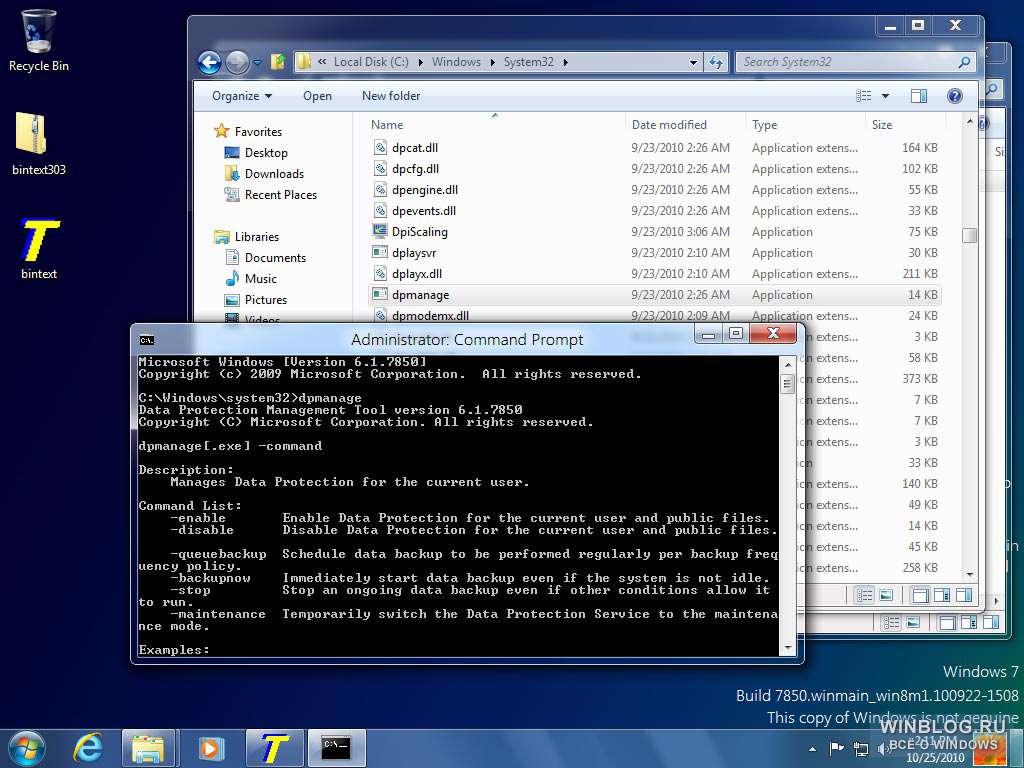Click the Command Prompt scrollbar thumb

point(788,383)
